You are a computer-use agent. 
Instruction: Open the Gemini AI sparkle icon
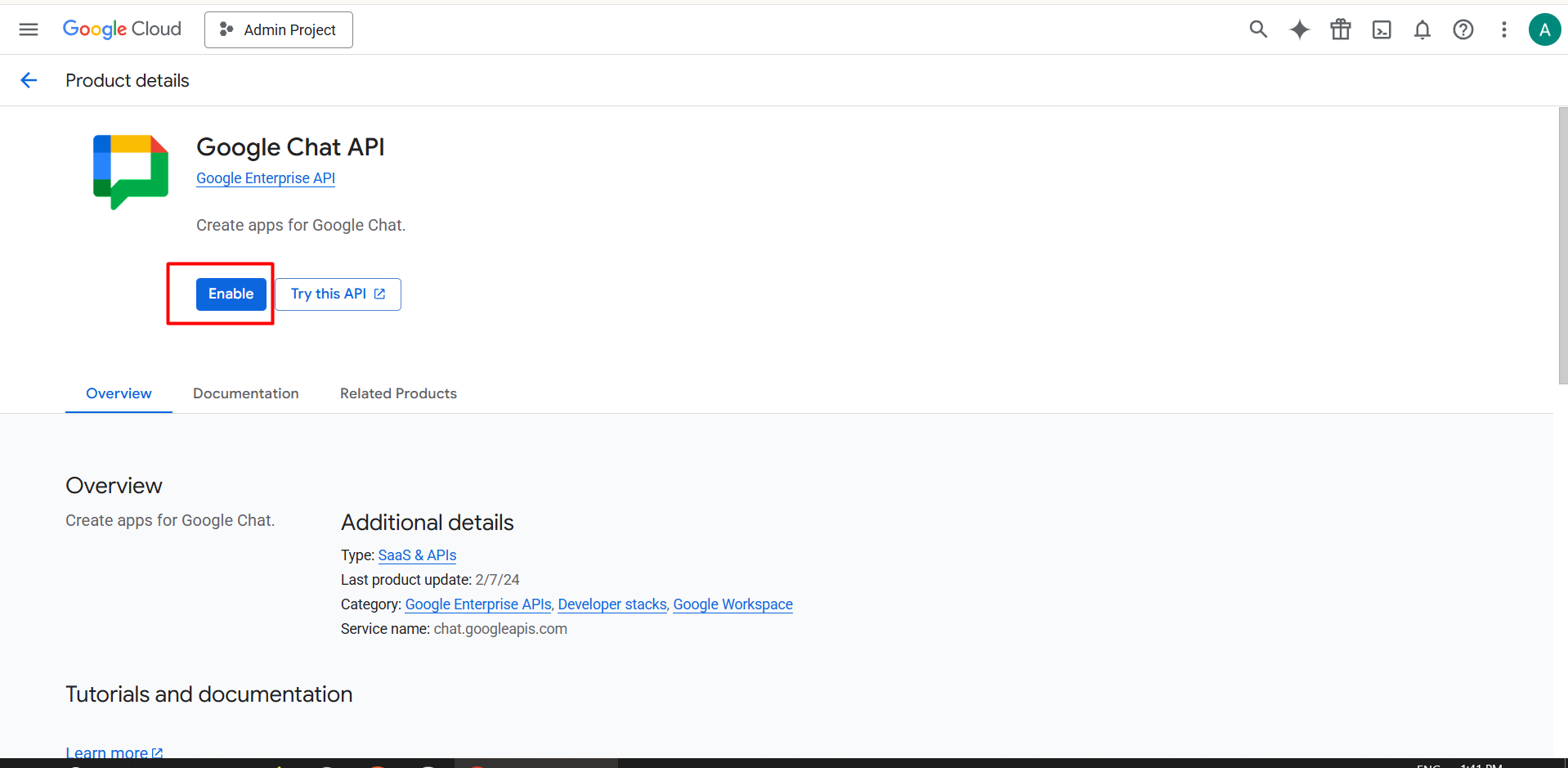1299,29
